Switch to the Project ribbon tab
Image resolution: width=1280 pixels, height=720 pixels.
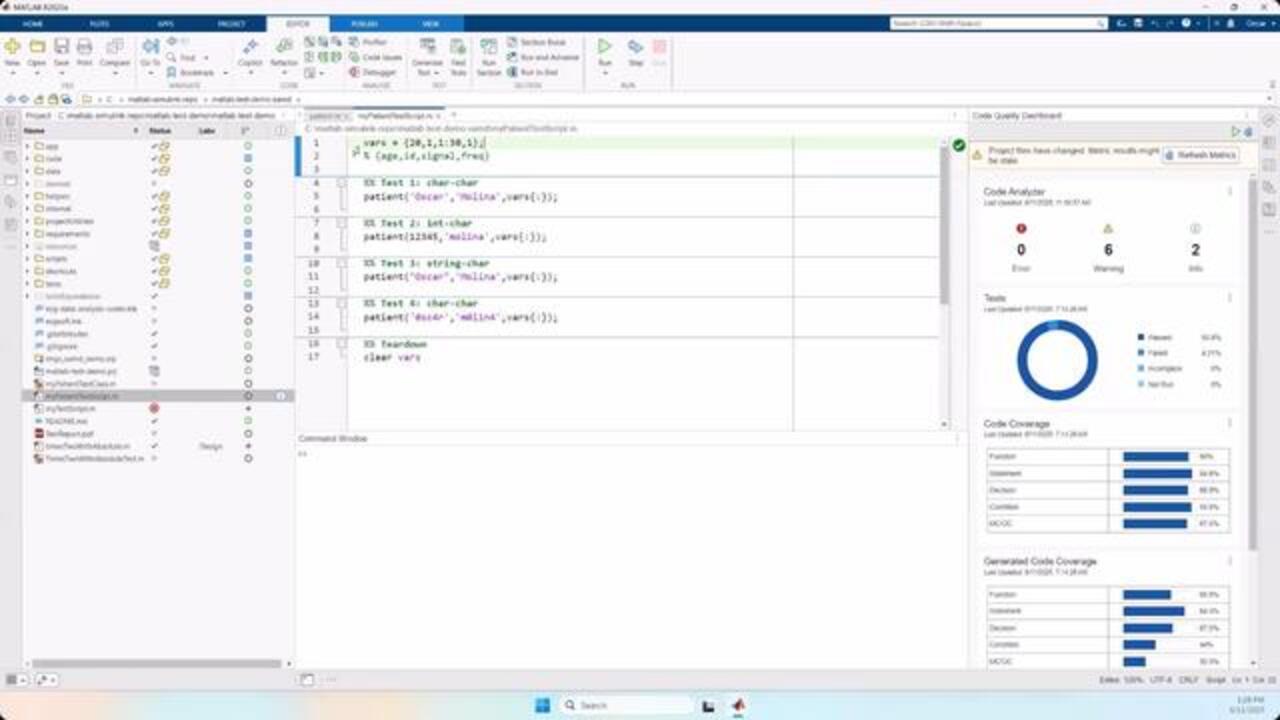(232, 23)
